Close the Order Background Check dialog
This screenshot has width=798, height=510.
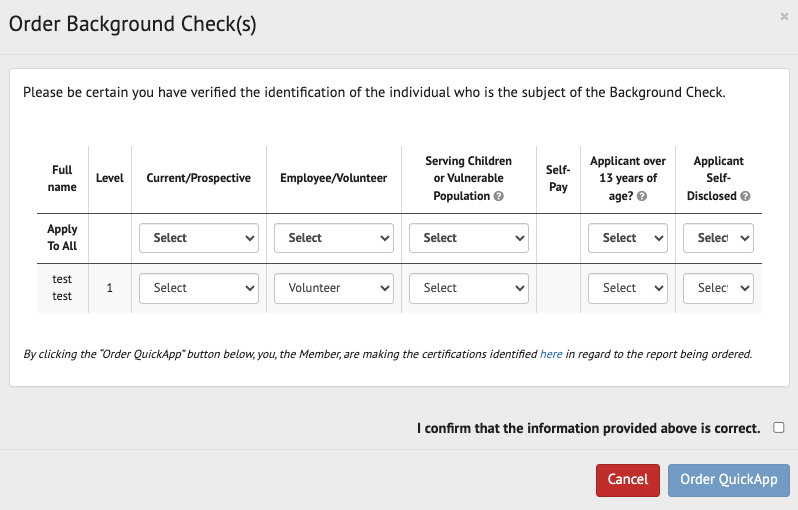click(x=783, y=16)
